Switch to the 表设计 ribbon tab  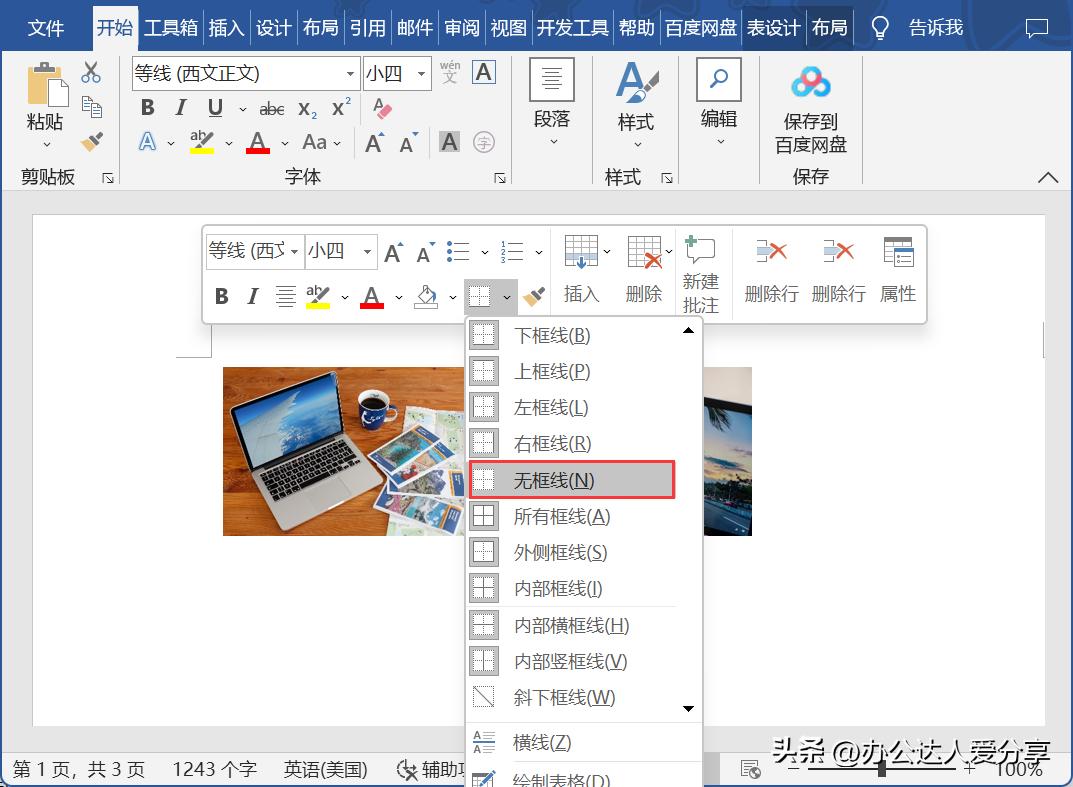point(773,27)
